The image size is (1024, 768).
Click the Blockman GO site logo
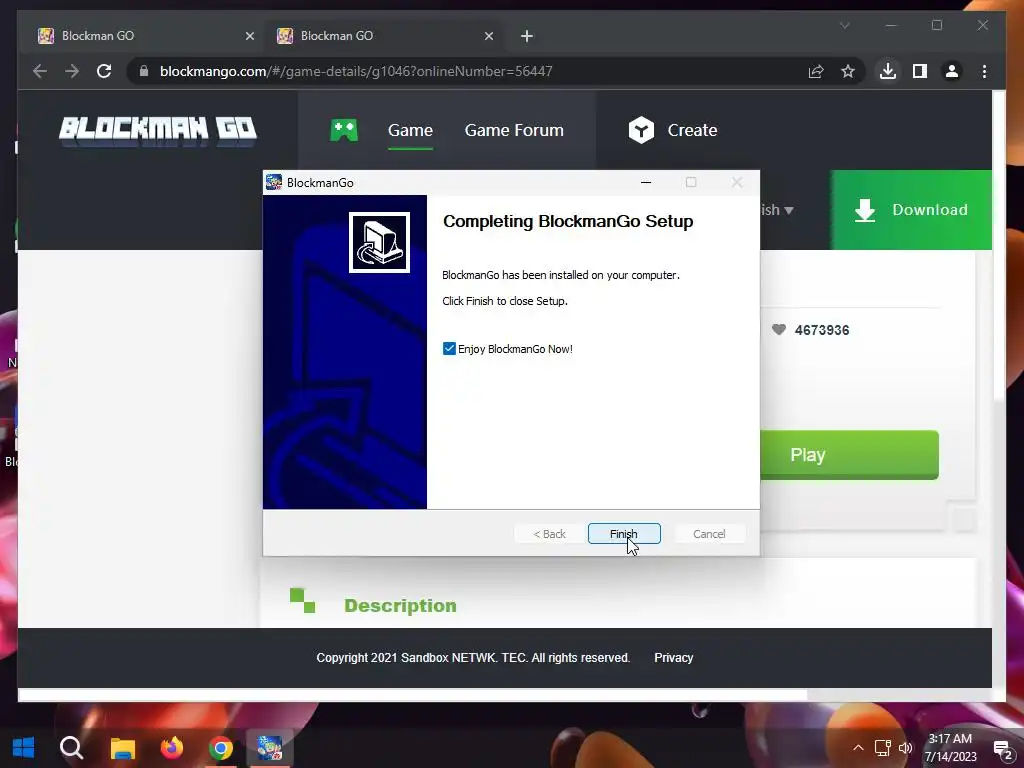pos(157,131)
